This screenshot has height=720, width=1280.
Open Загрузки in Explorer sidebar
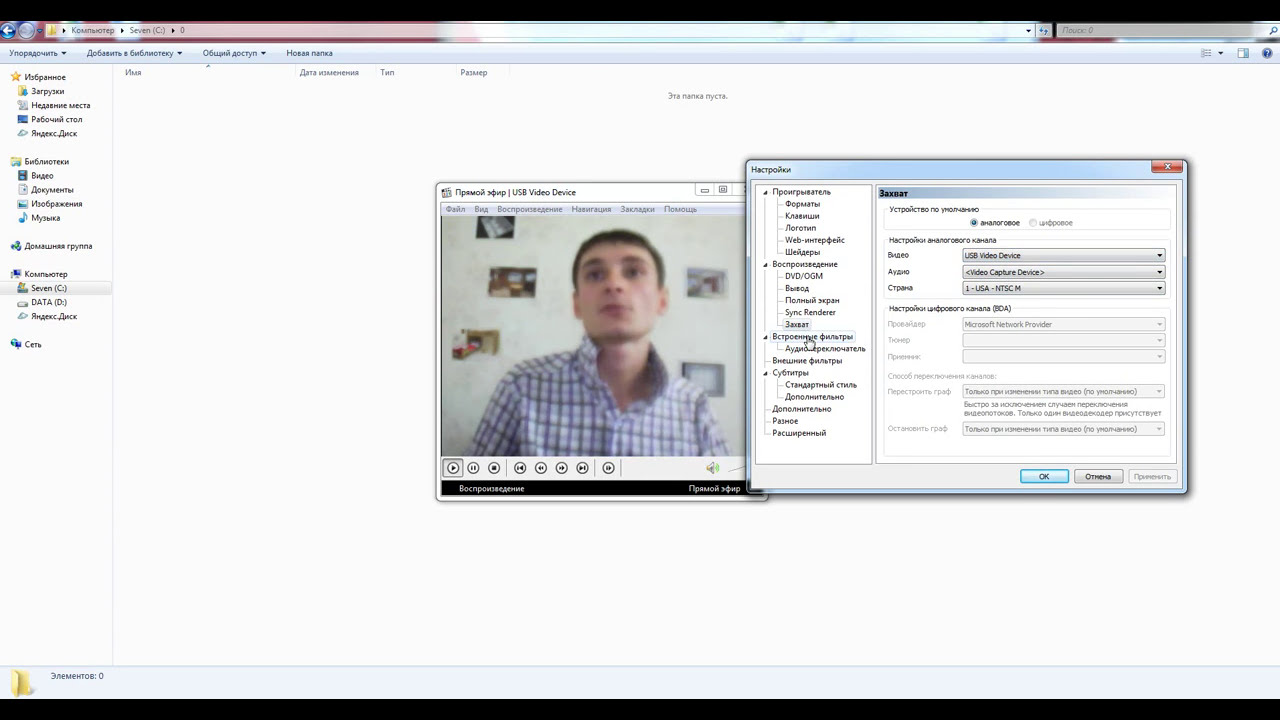[x=47, y=91]
